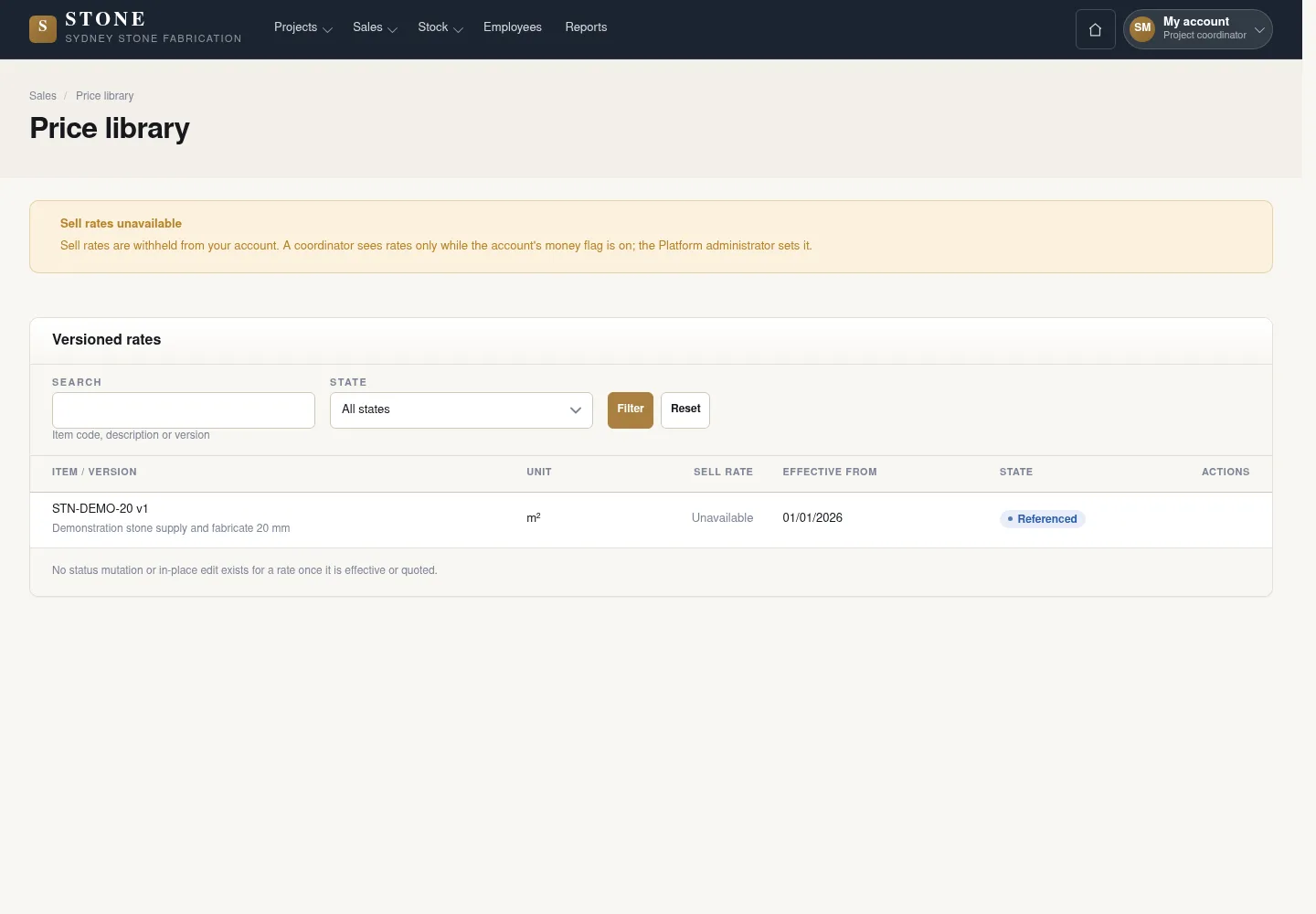
Task: Open the Stock menu
Action: [440, 27]
